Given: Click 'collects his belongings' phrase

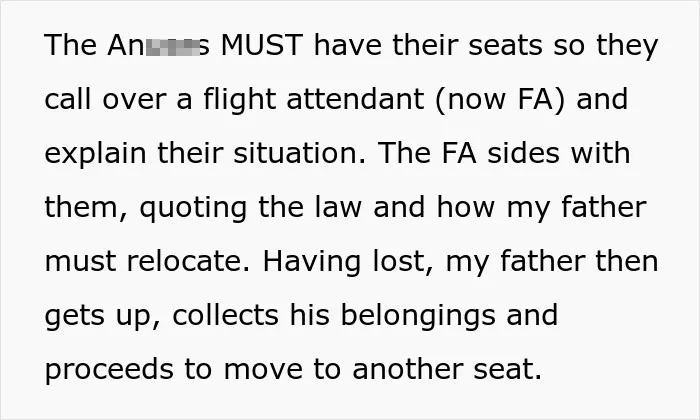Looking at the screenshot, I should (x=334, y=316).
